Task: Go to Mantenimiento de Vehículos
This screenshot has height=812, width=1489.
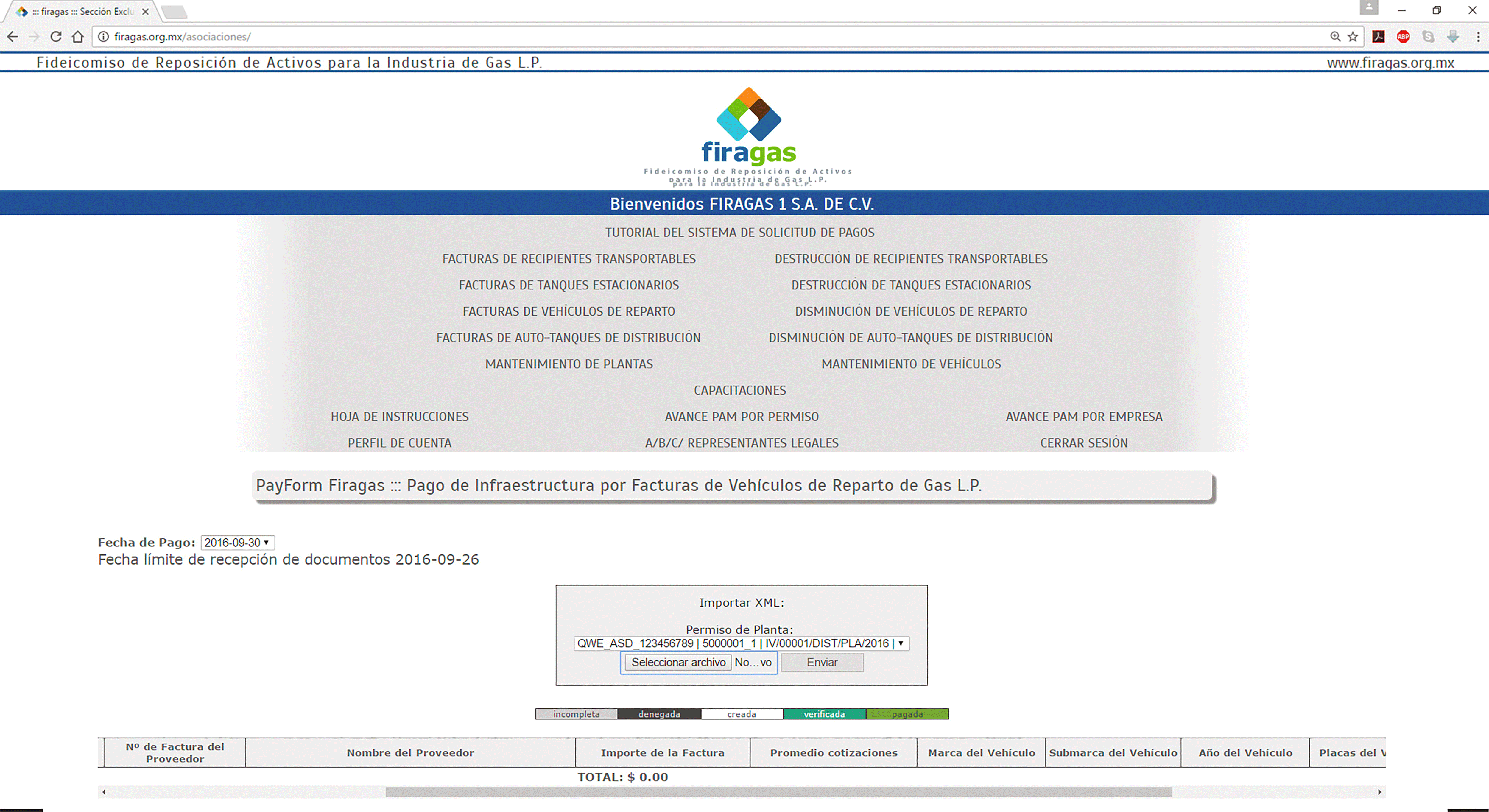Action: coord(911,364)
